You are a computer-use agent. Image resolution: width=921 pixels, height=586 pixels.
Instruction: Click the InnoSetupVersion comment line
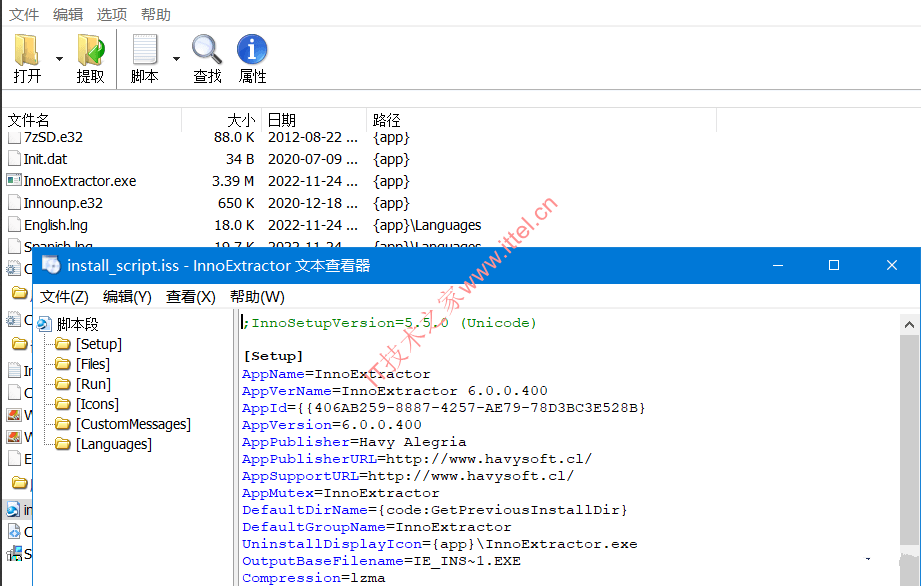click(390, 323)
